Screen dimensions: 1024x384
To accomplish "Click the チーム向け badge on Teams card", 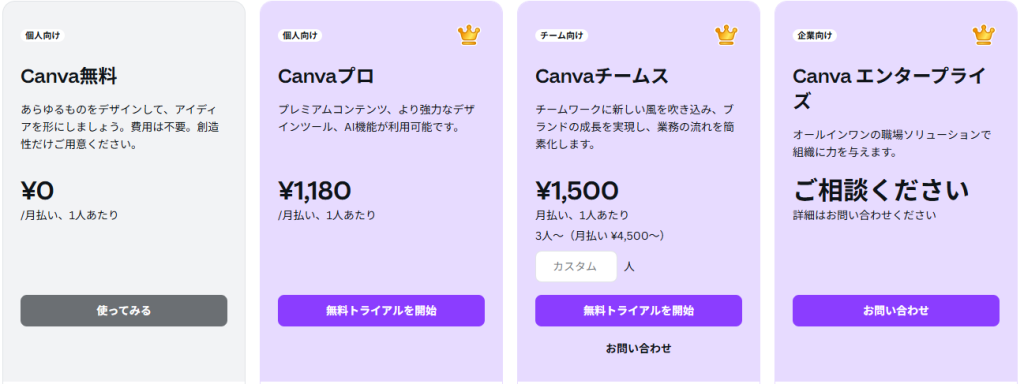I will pyautogui.click(x=562, y=35).
